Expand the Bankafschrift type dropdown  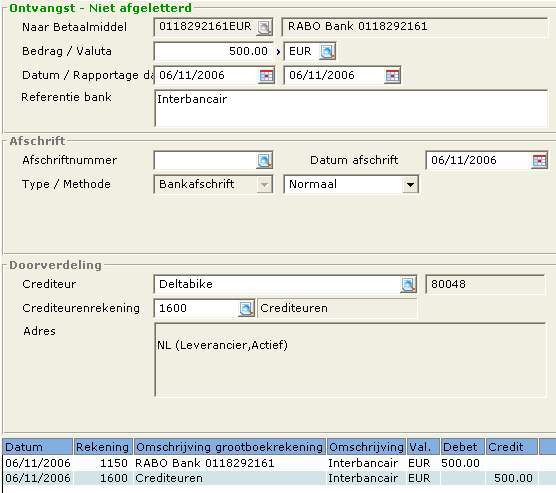click(x=264, y=185)
